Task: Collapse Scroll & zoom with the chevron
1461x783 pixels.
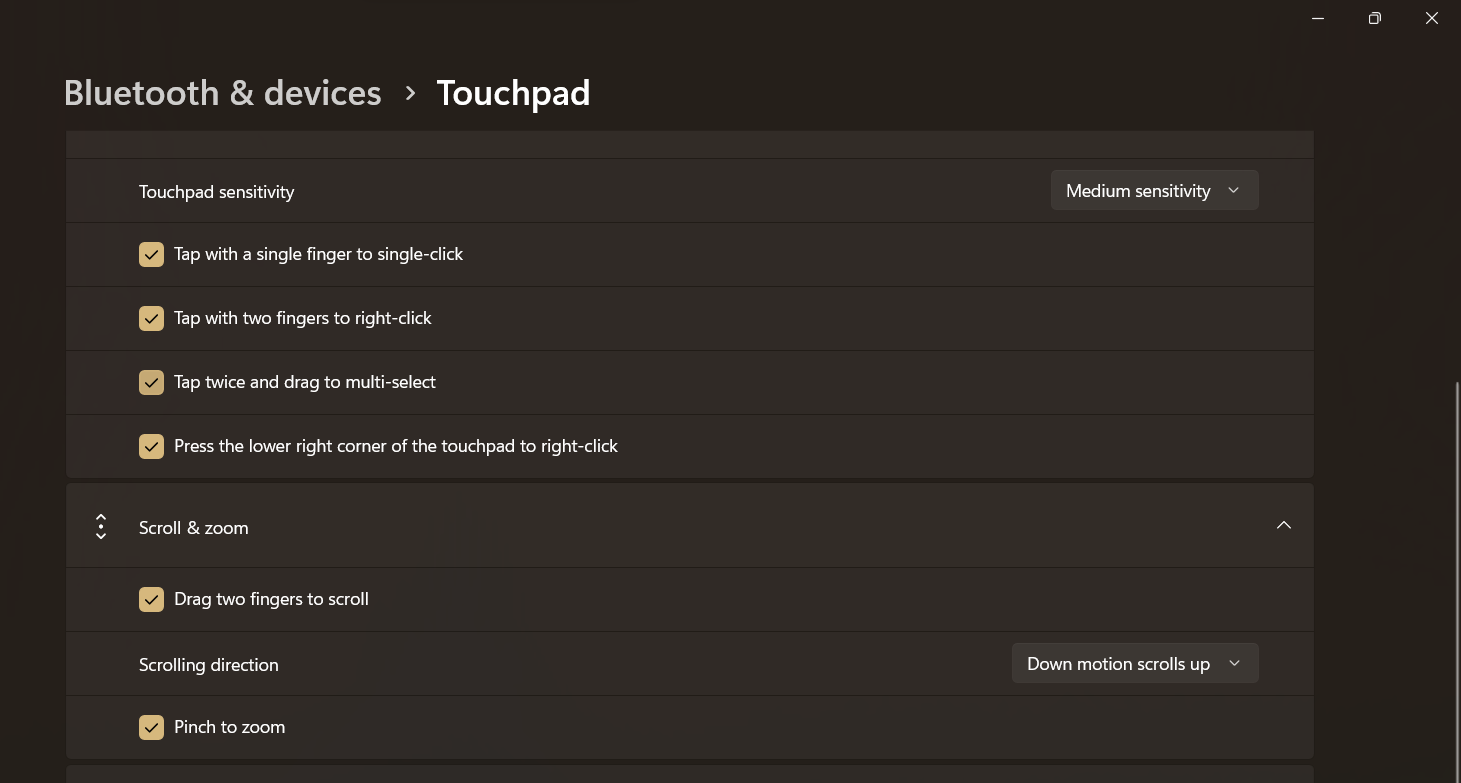Action: click(x=1283, y=526)
